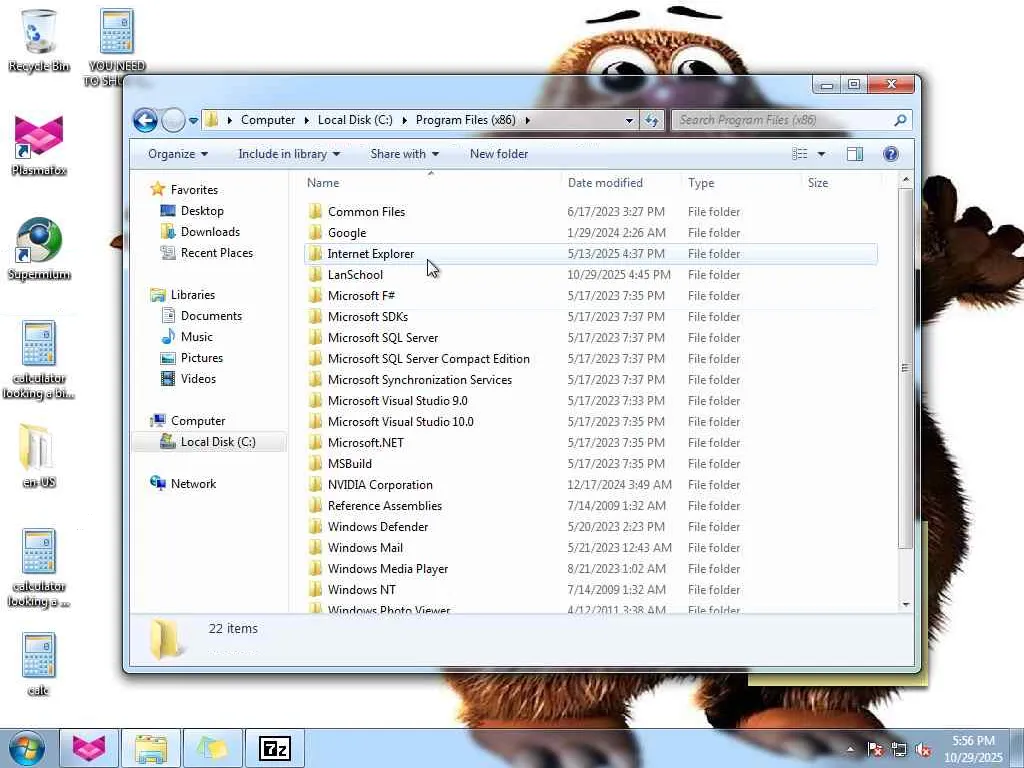
Task: Select the en-US folder on desktop
Action: [39, 456]
